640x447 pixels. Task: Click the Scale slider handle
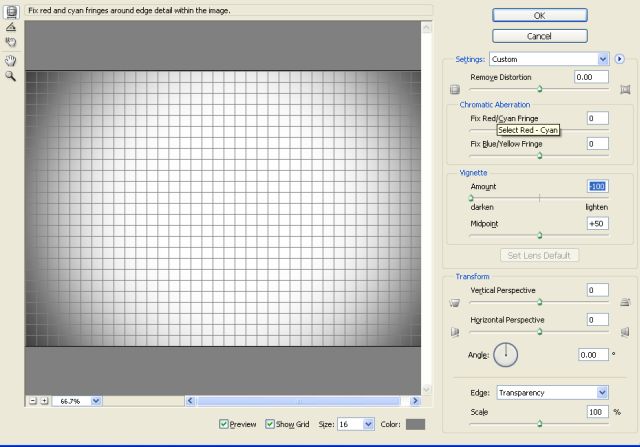pyautogui.click(x=540, y=424)
